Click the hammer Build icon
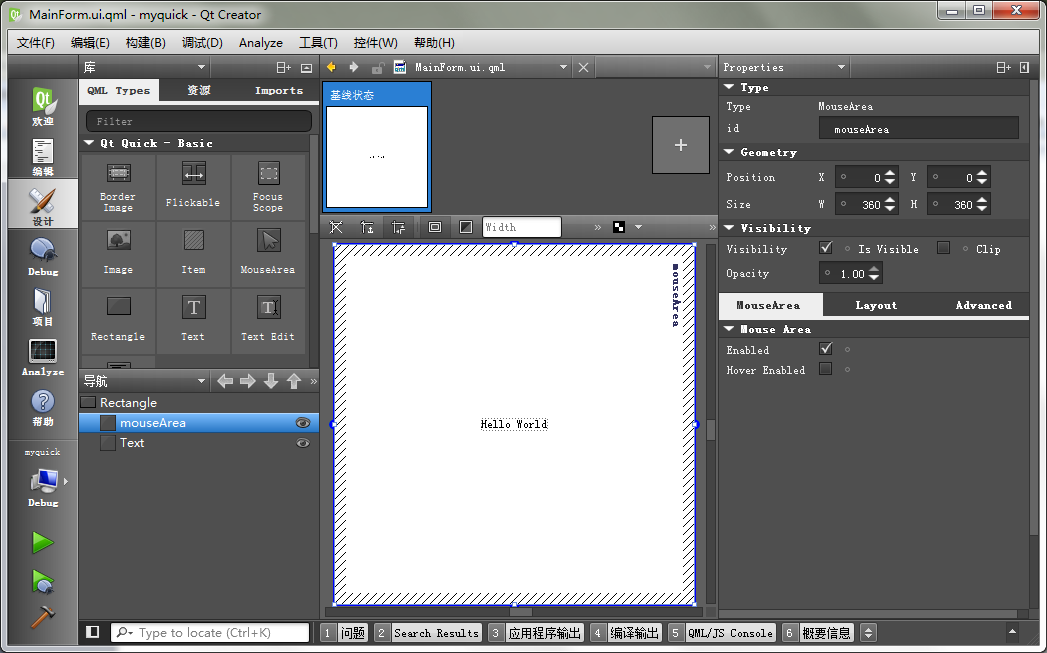1047x653 pixels. coord(42,616)
